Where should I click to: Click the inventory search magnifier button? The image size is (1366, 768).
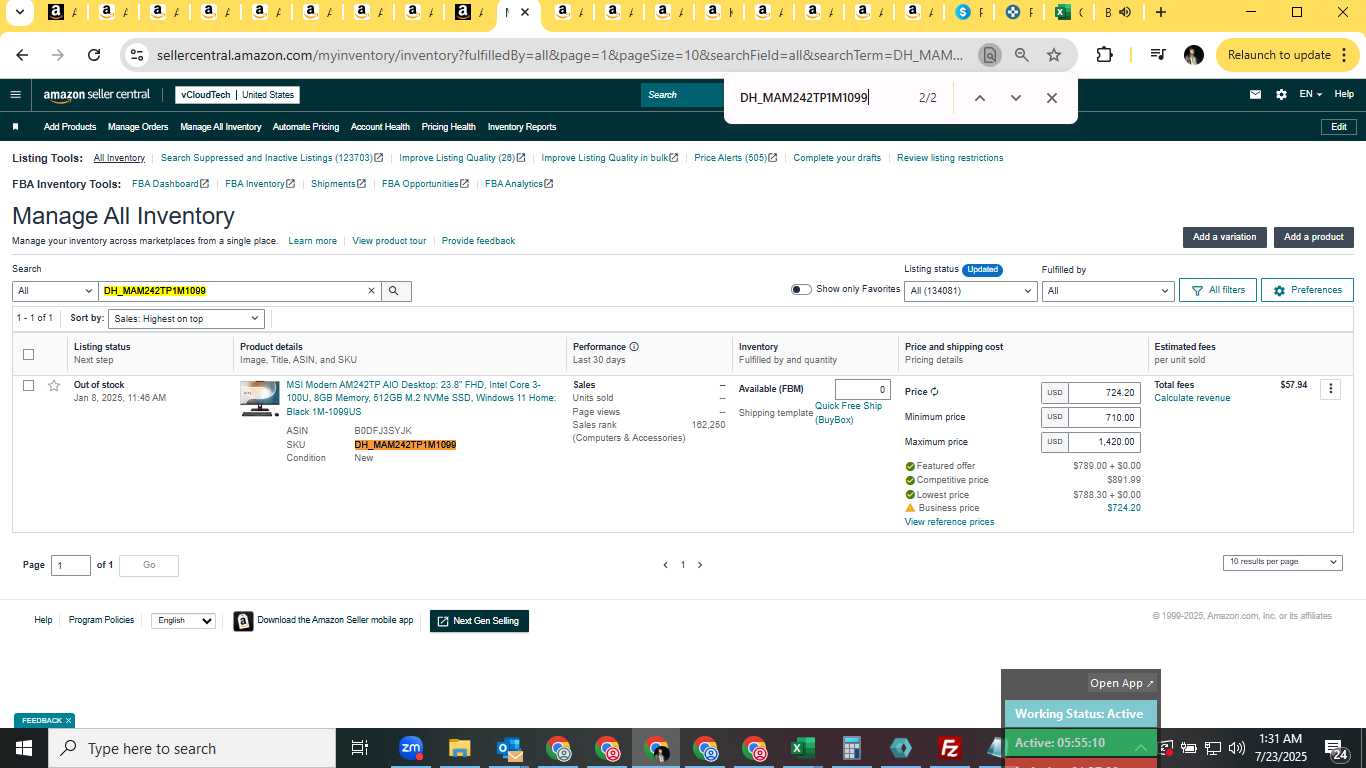[394, 291]
